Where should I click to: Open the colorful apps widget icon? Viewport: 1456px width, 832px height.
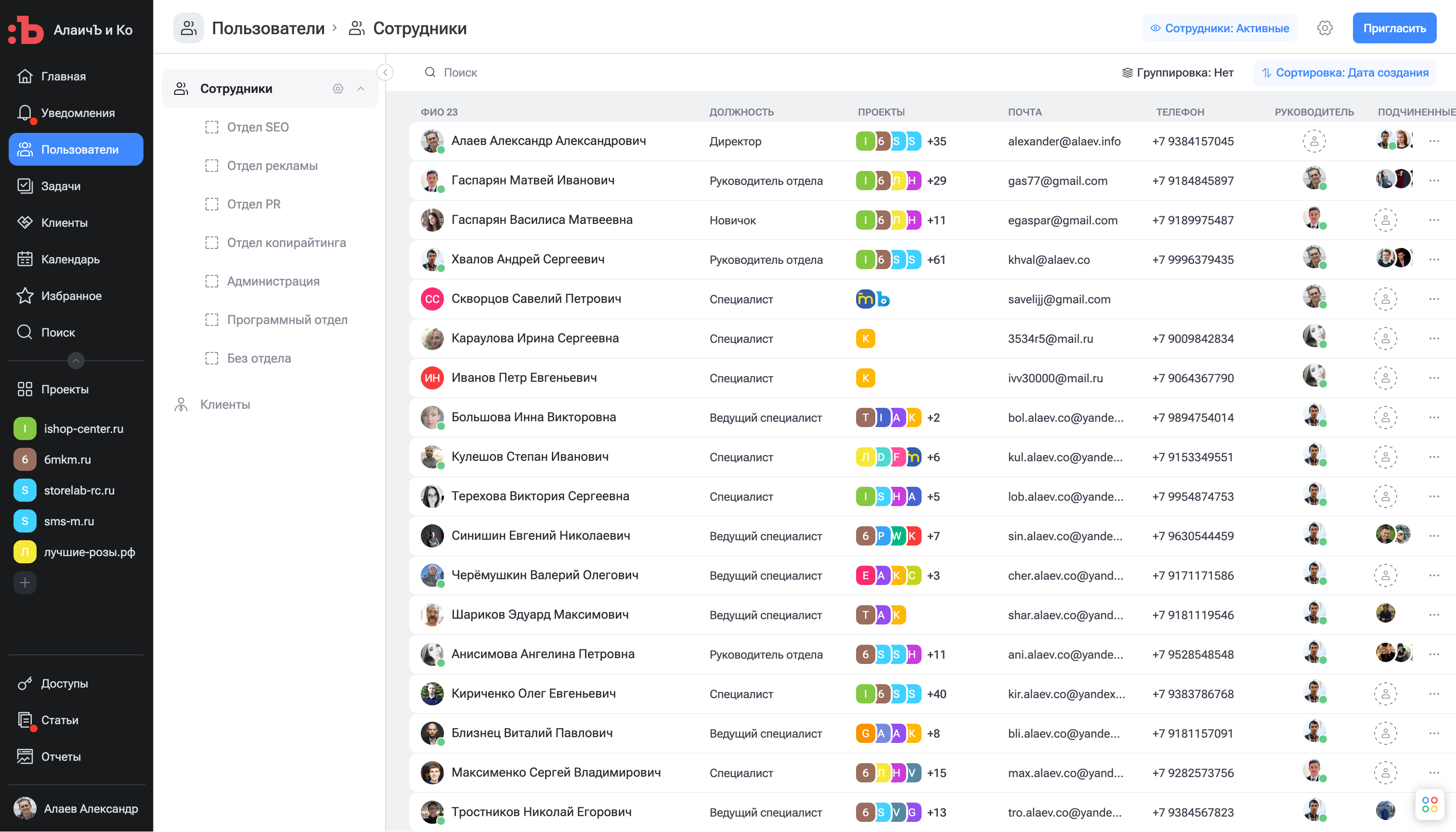(1429, 805)
